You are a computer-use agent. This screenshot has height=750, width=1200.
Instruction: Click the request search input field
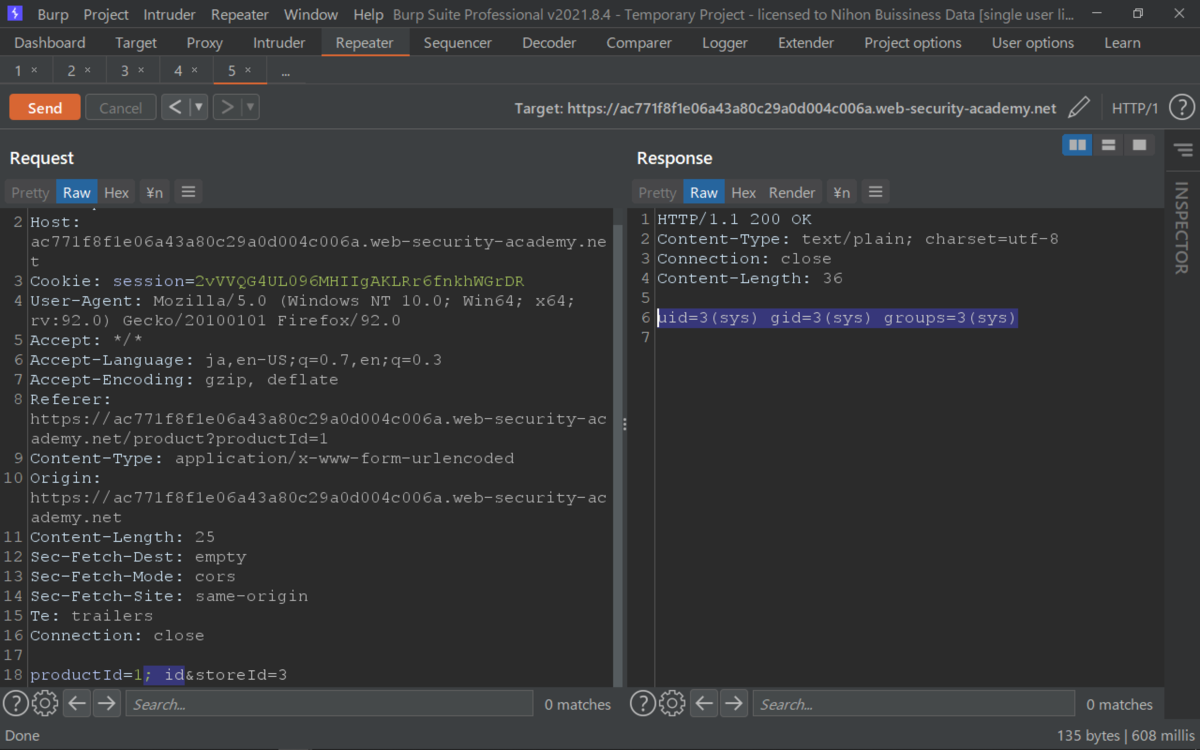click(x=329, y=704)
